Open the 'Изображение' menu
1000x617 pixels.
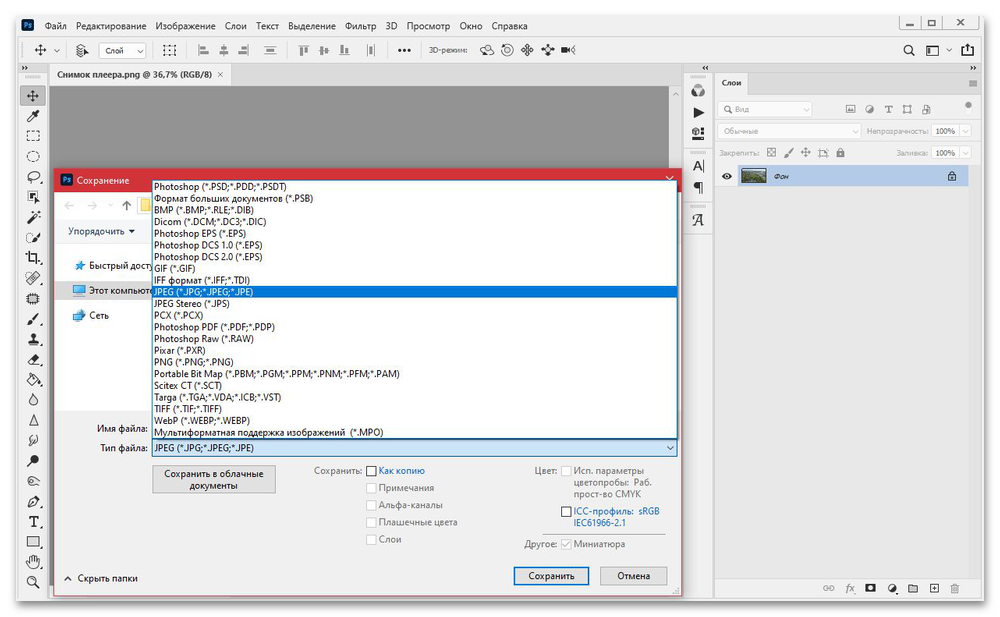tap(186, 26)
